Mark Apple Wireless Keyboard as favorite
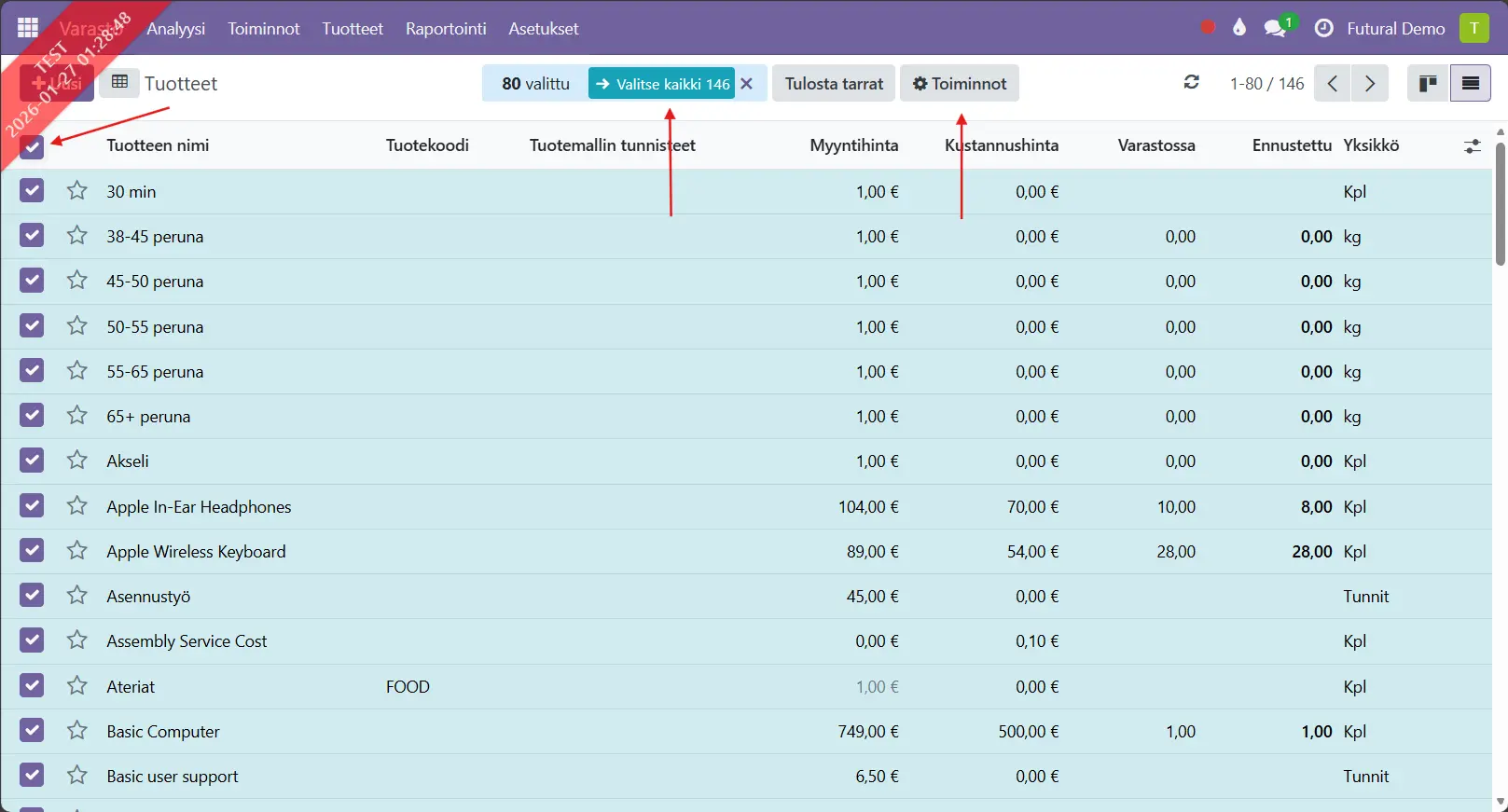This screenshot has width=1508, height=812. click(x=77, y=551)
